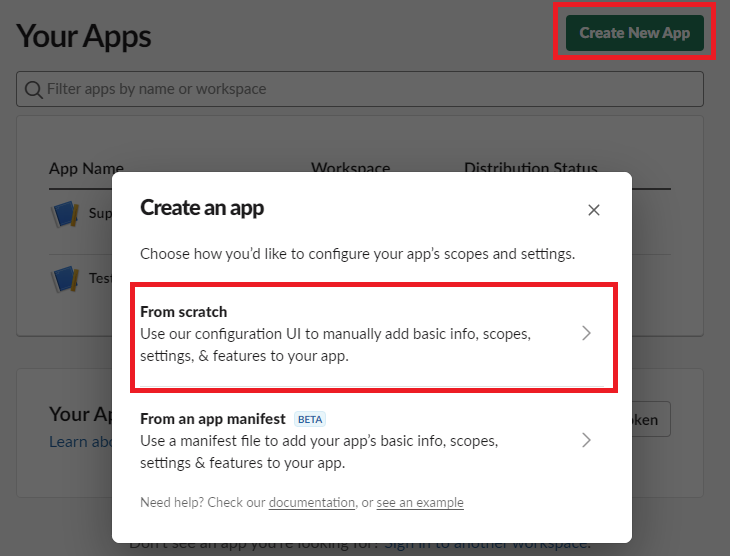Click the Distribution Status column header
This screenshot has width=730, height=556.
pyautogui.click(x=531, y=167)
